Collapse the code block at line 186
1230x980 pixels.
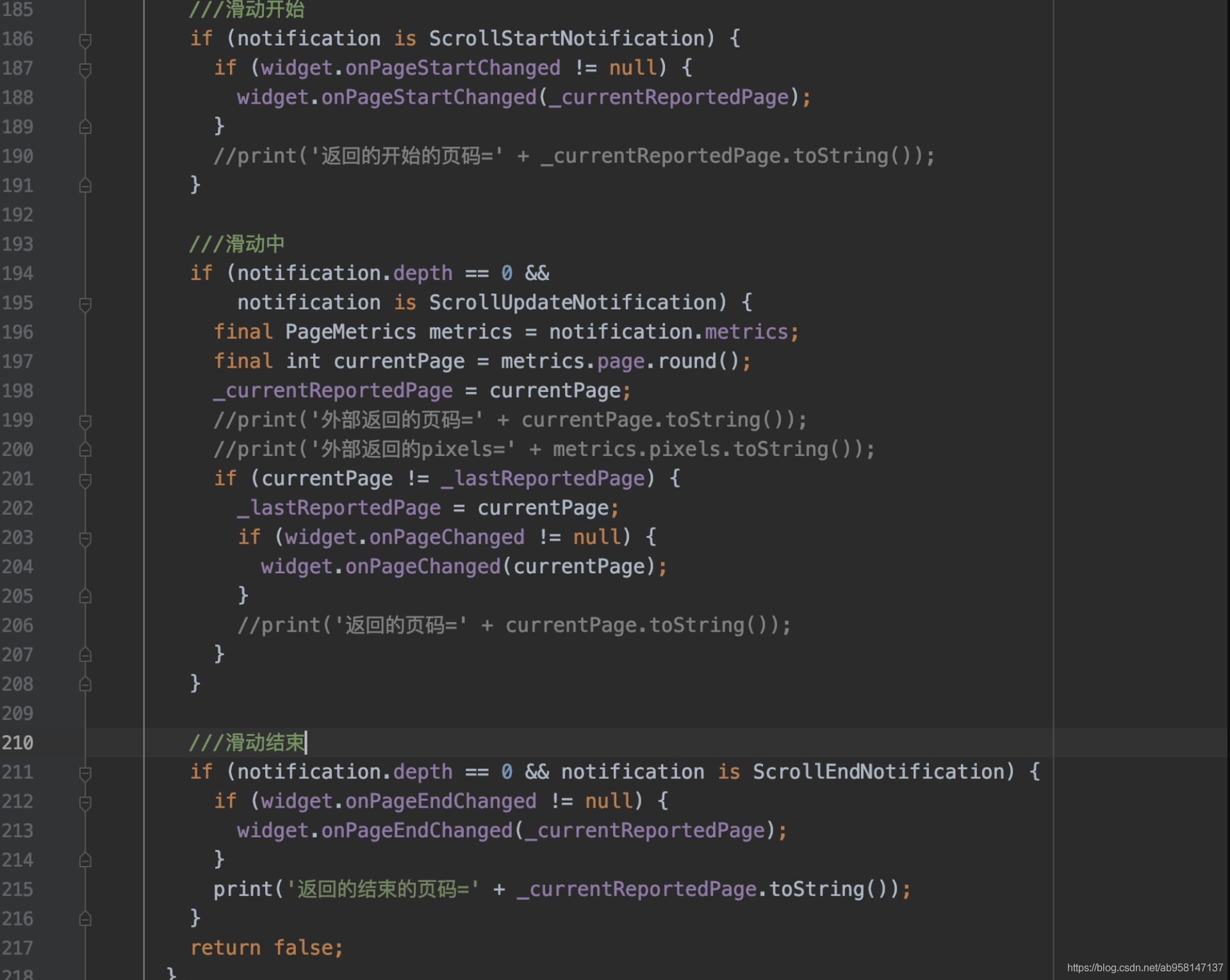coord(85,40)
